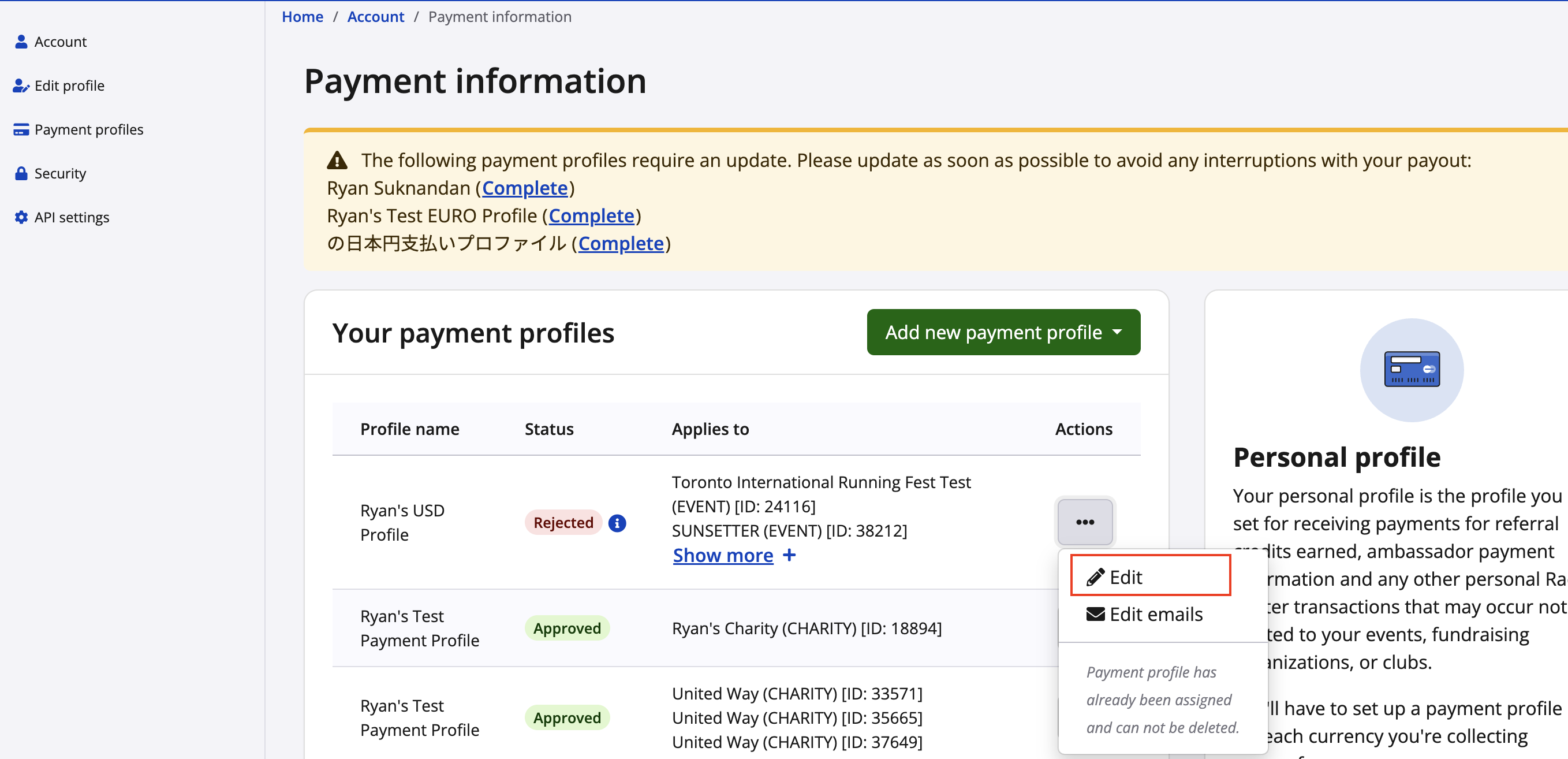Click the Profile name column header
1568x759 pixels.
coord(410,429)
